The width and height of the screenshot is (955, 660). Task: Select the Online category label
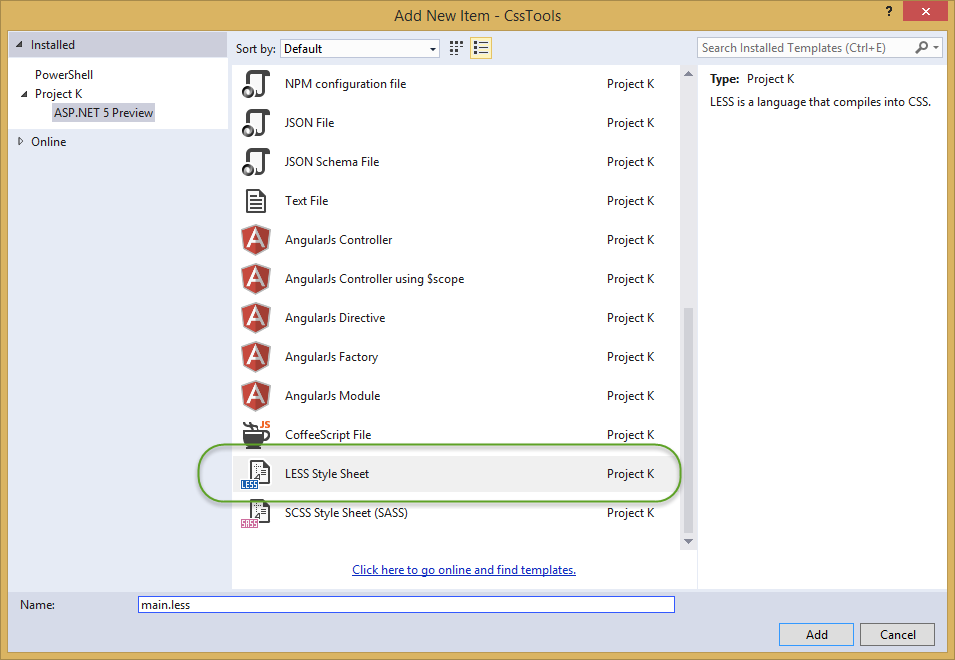(x=49, y=142)
